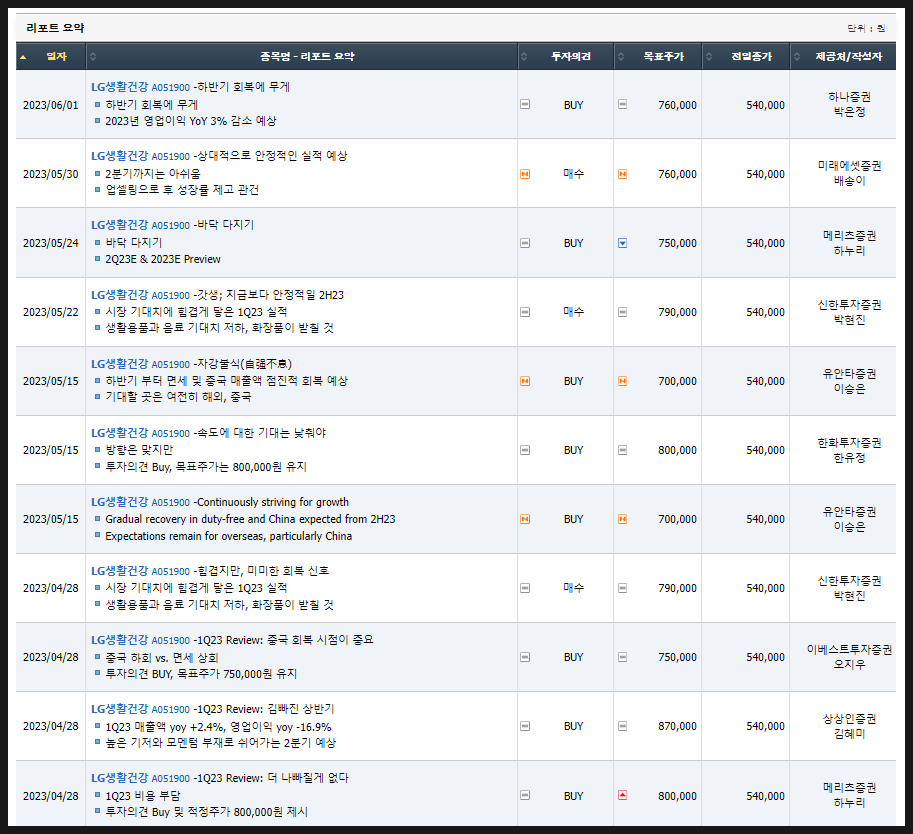
Task: Click the sort arrows in 투자의견 header
Action: pyautogui.click(x=524, y=56)
